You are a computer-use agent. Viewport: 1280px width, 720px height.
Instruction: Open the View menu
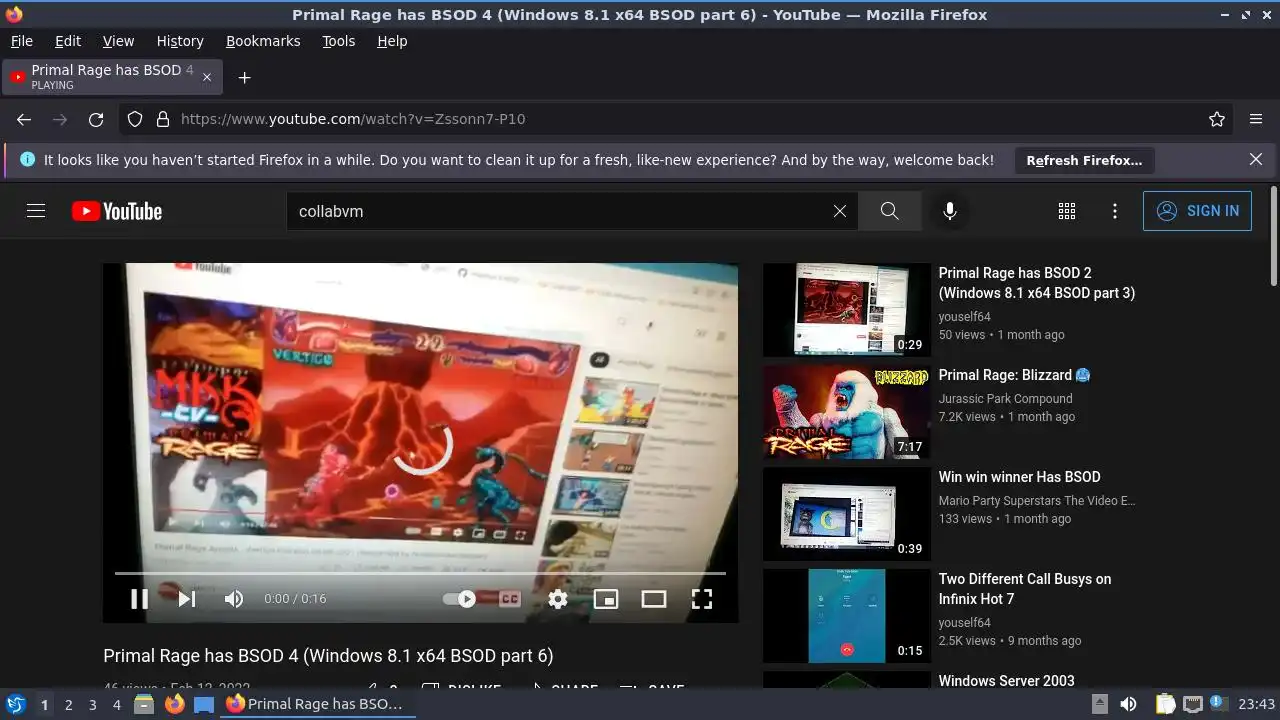(118, 41)
